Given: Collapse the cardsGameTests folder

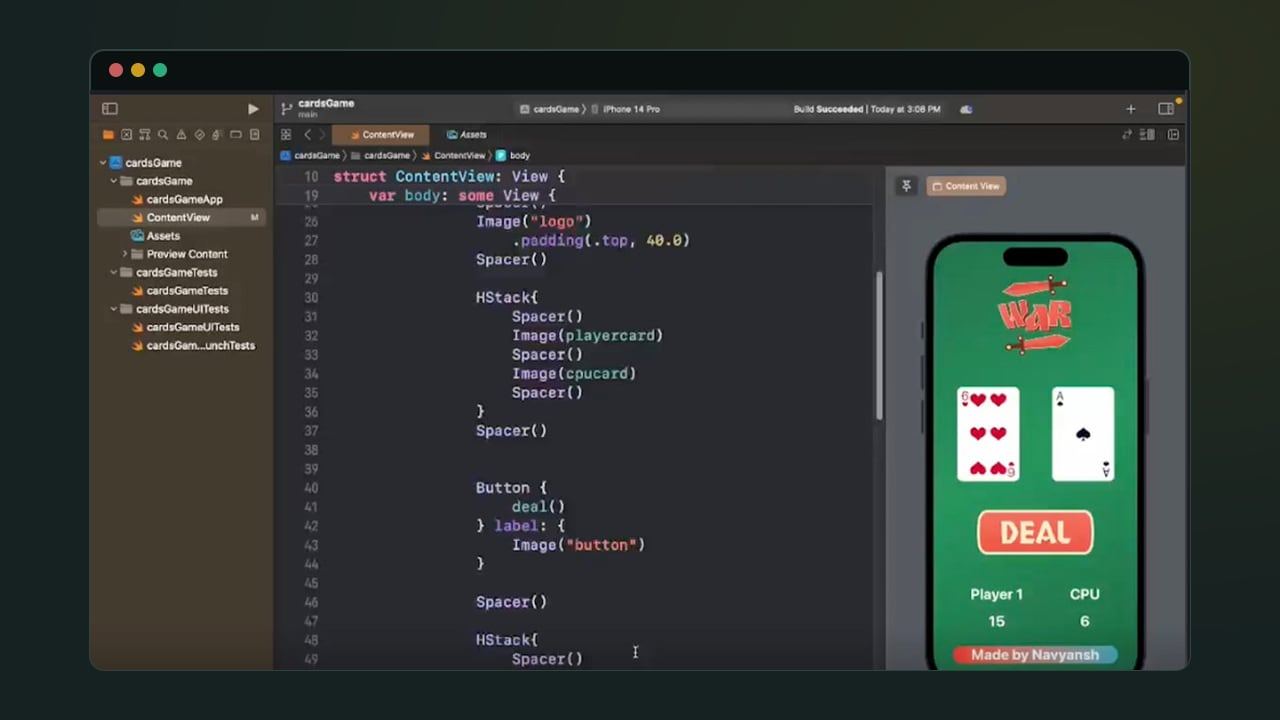Looking at the screenshot, I should coord(114,272).
